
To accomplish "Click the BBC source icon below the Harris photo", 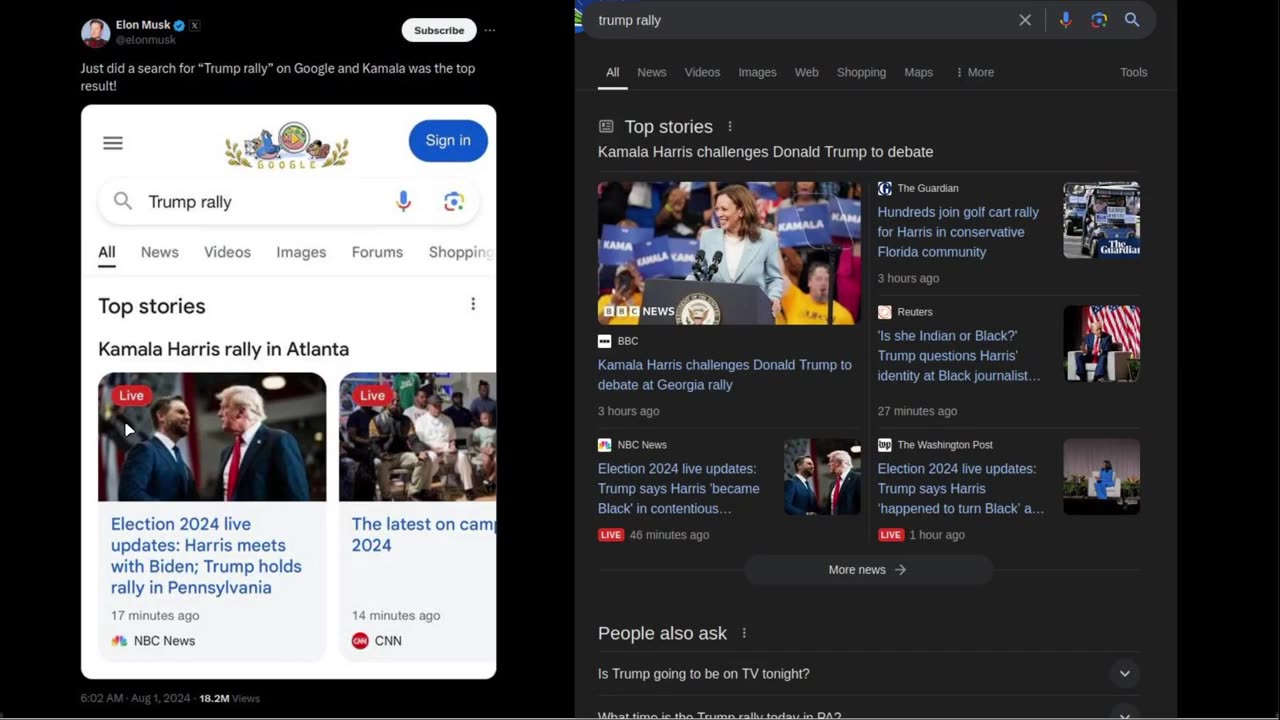I will point(604,341).
